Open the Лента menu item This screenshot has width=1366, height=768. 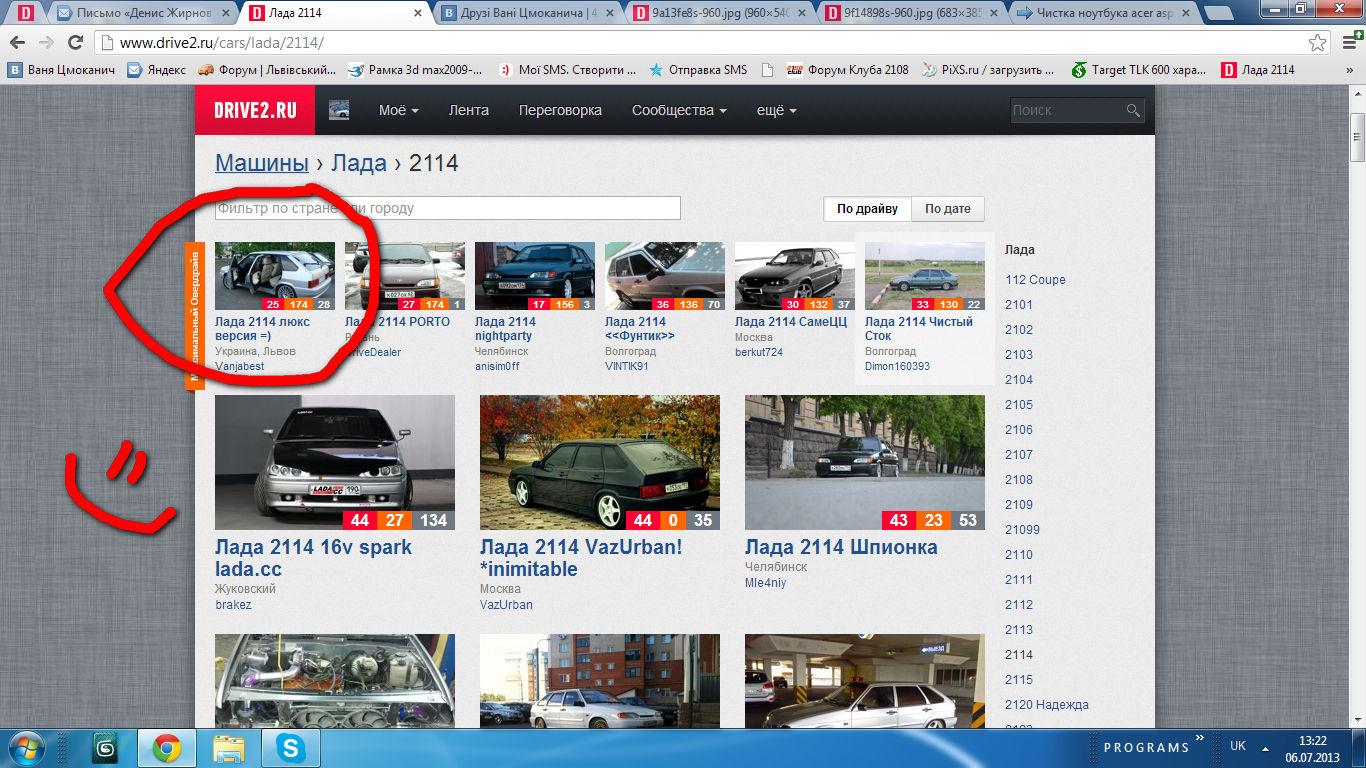469,110
